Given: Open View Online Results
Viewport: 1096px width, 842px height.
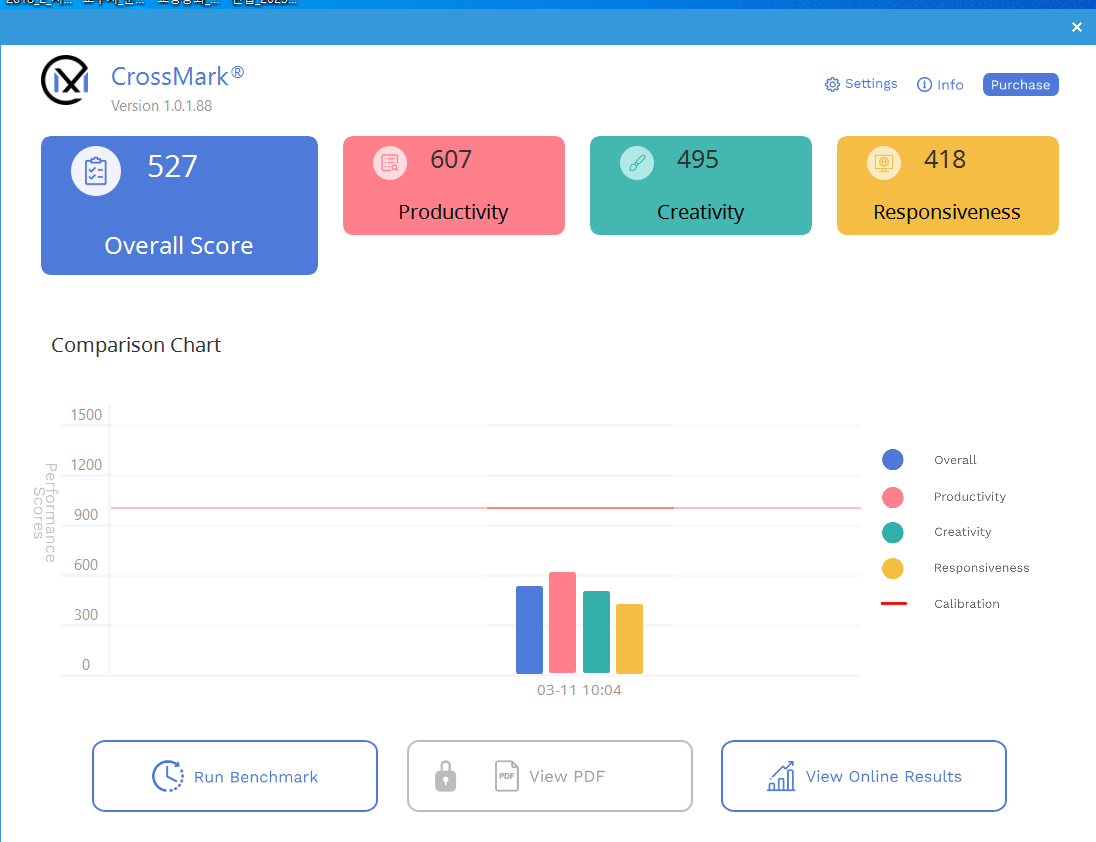Looking at the screenshot, I should (863, 776).
